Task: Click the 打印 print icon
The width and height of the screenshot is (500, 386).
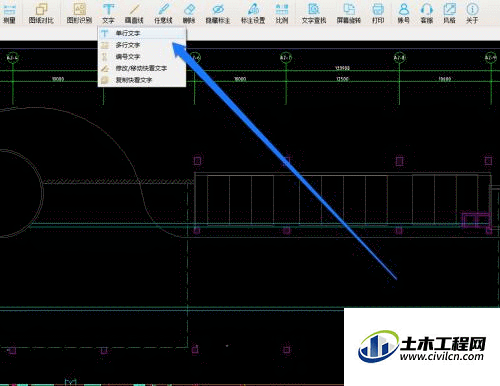Action: click(x=378, y=13)
